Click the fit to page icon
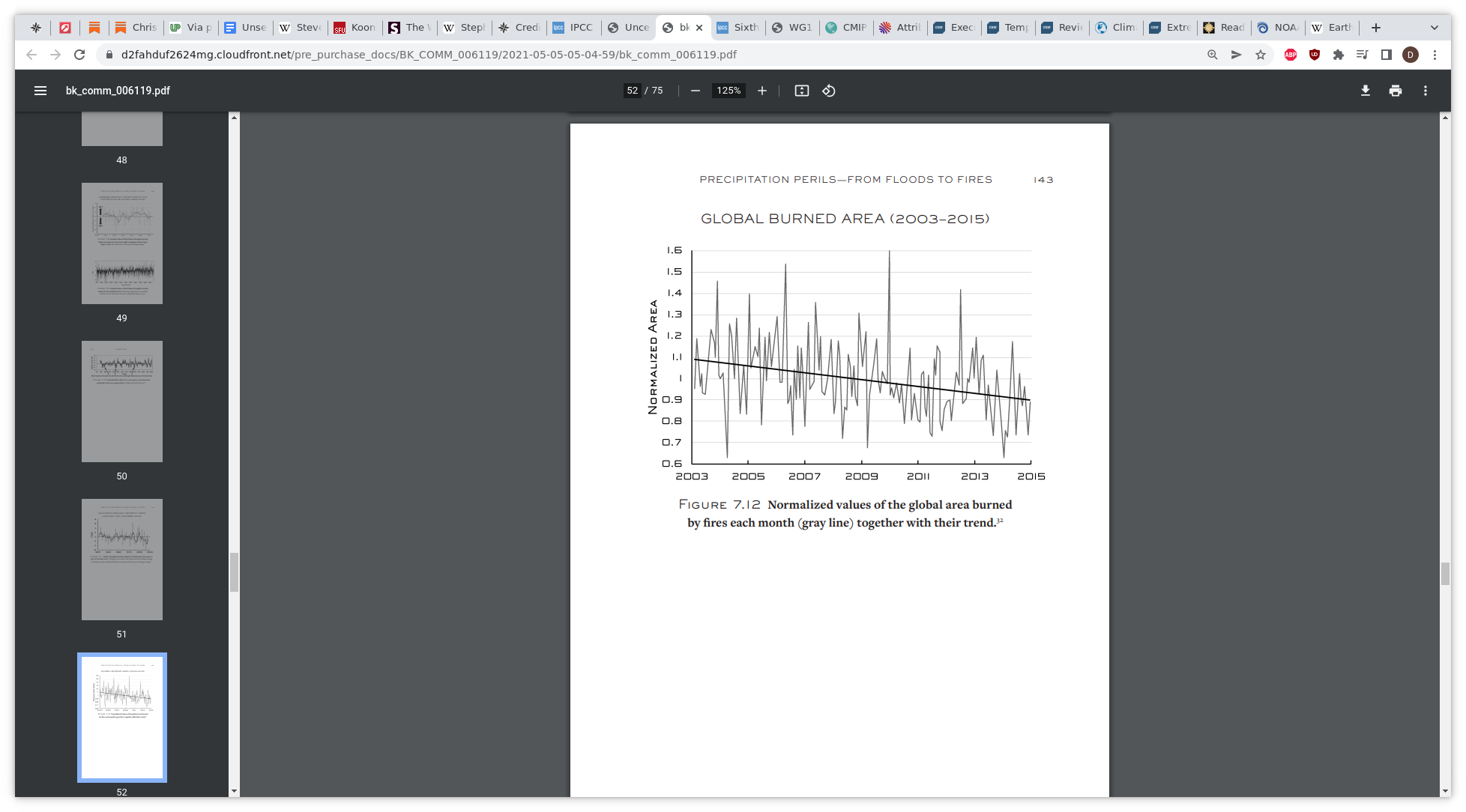Image resolution: width=1466 pixels, height=812 pixels. [802, 91]
